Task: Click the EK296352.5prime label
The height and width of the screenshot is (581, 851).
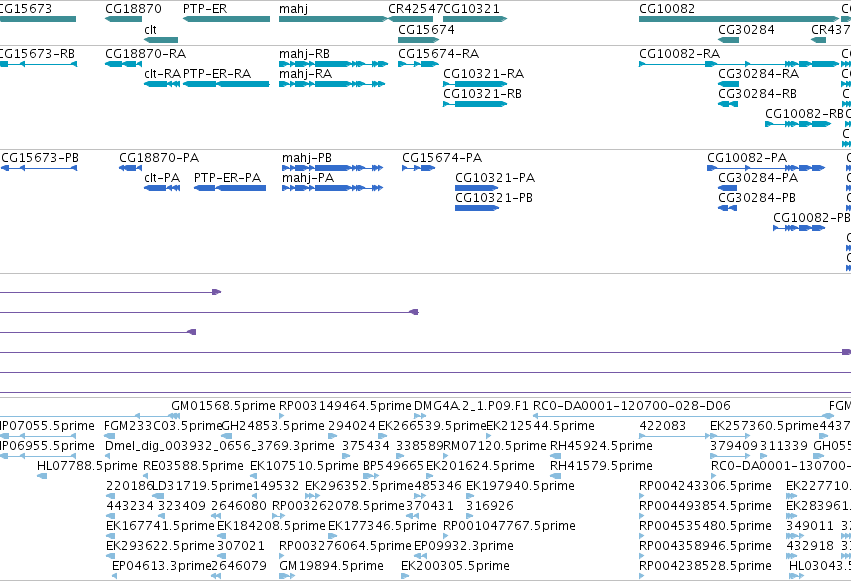Action: (359, 486)
